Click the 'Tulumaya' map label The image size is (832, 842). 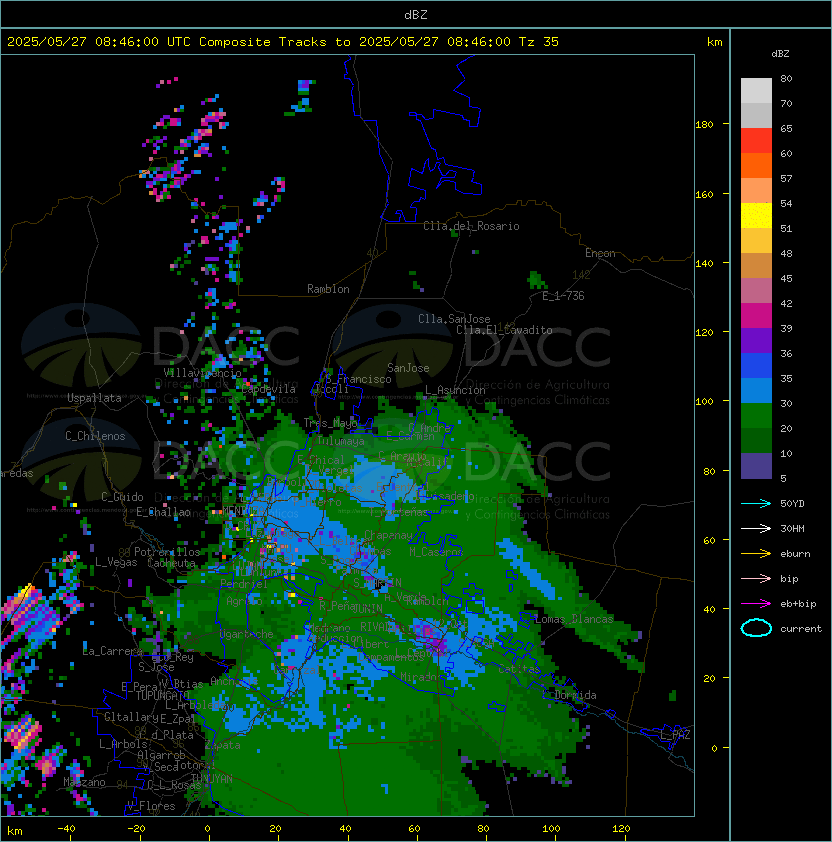click(341, 441)
